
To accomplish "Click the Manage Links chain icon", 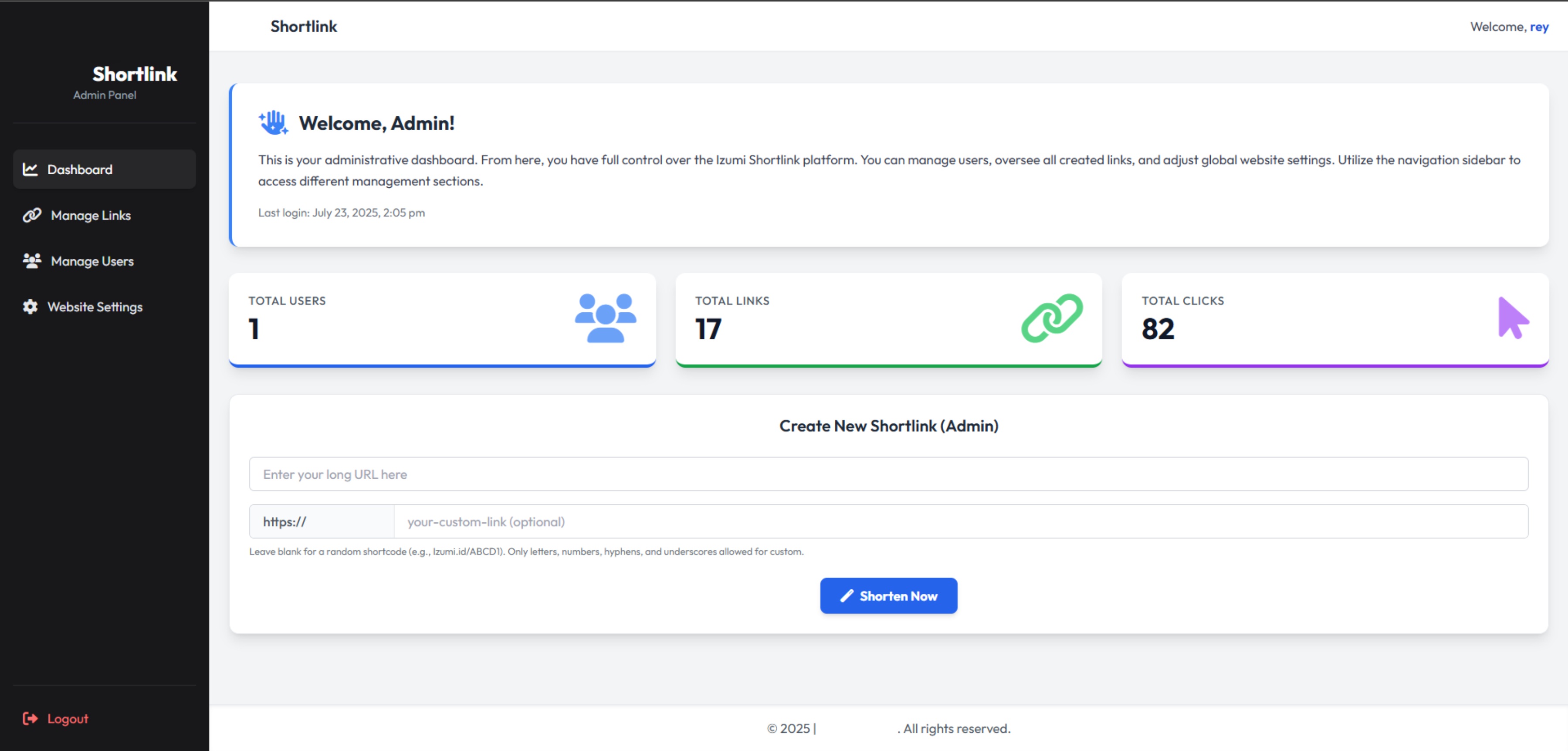I will click(x=31, y=216).
